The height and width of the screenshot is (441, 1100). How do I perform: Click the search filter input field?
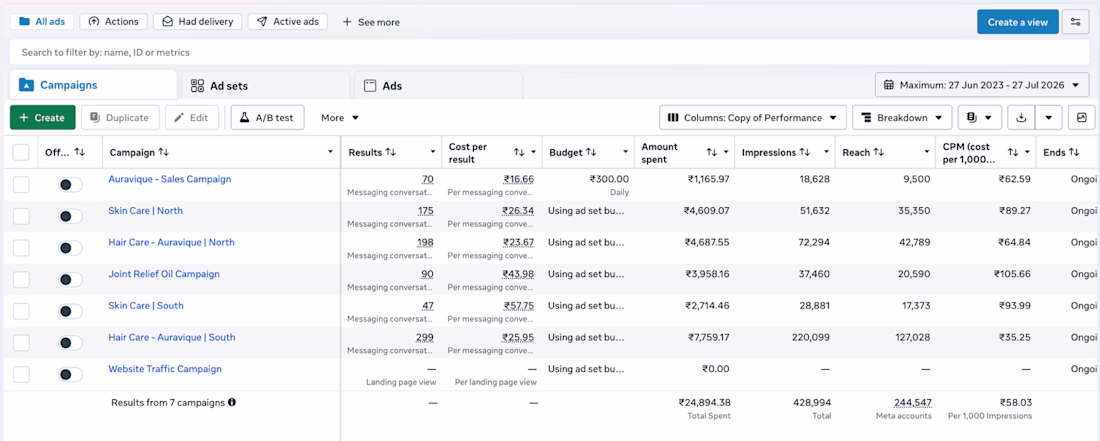[549, 53]
